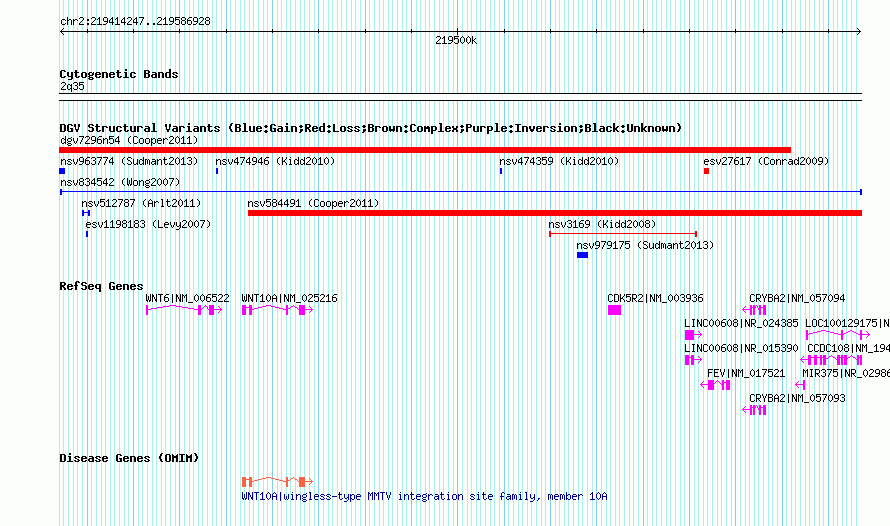Viewport: 890px width, 526px height.
Task: Click CRYBA2|NM_057093 gene label
Action: point(797,398)
